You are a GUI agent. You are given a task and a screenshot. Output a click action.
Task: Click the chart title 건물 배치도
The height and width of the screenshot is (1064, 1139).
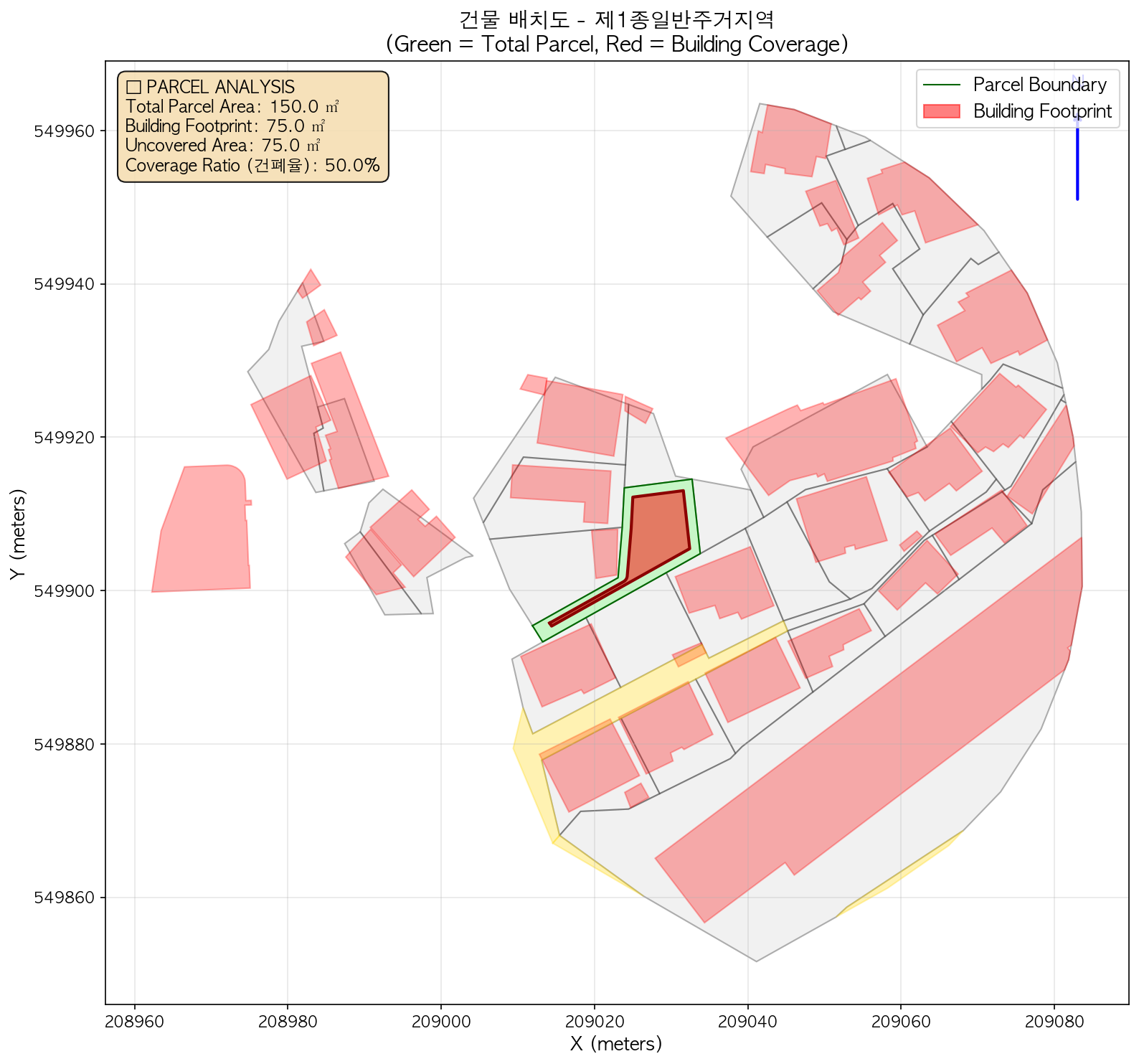[616, 19]
